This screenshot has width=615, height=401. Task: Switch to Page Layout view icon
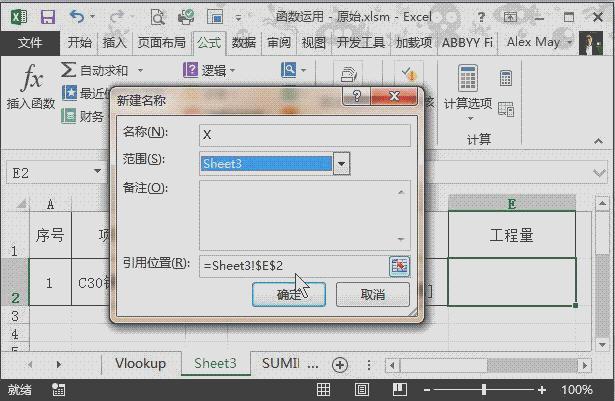(361, 389)
